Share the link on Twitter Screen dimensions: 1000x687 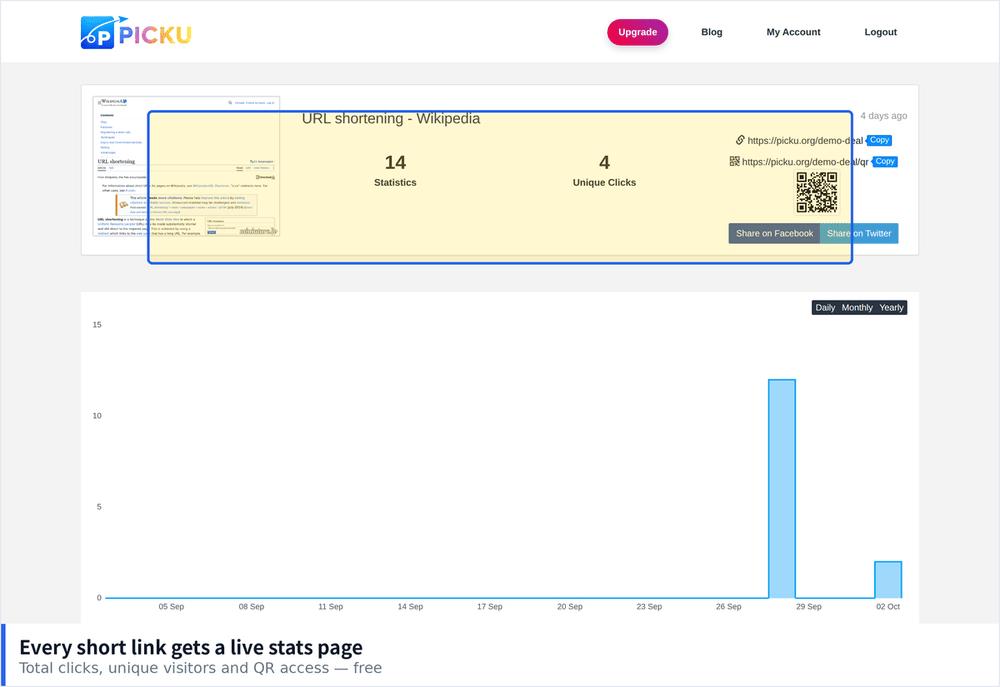859,233
